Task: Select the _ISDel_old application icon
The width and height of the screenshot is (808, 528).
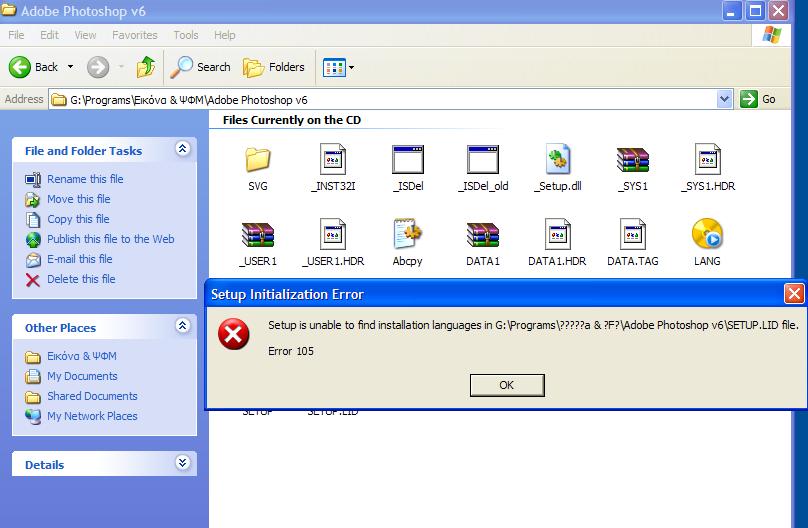Action: (x=483, y=160)
